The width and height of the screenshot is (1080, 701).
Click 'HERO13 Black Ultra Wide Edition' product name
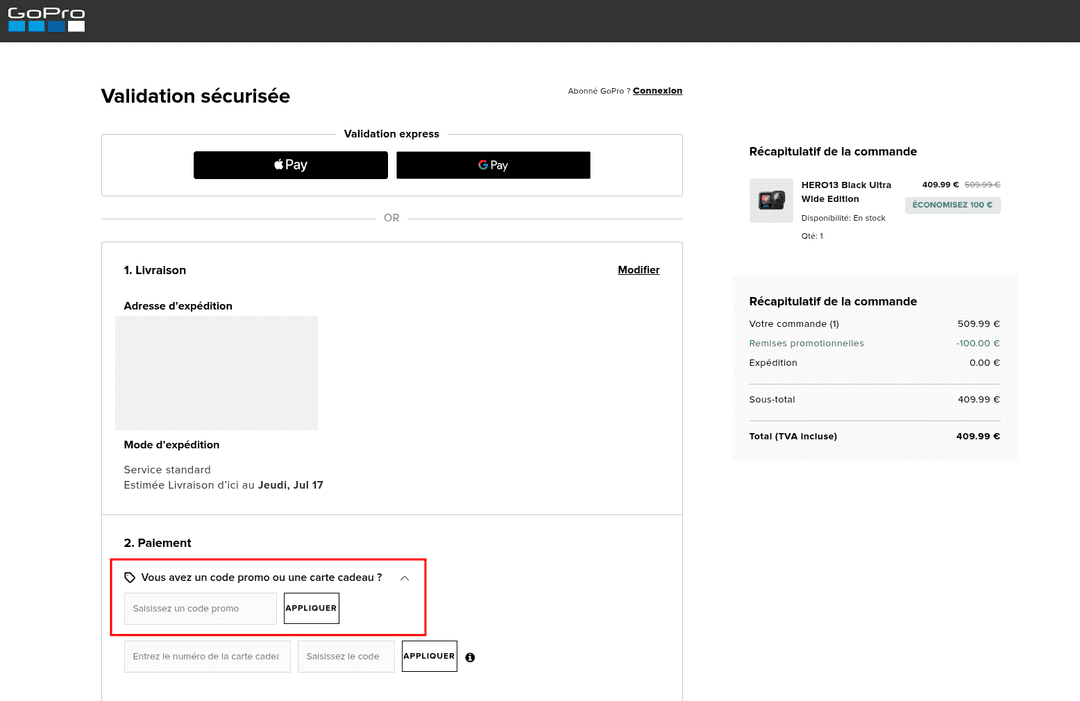point(846,192)
